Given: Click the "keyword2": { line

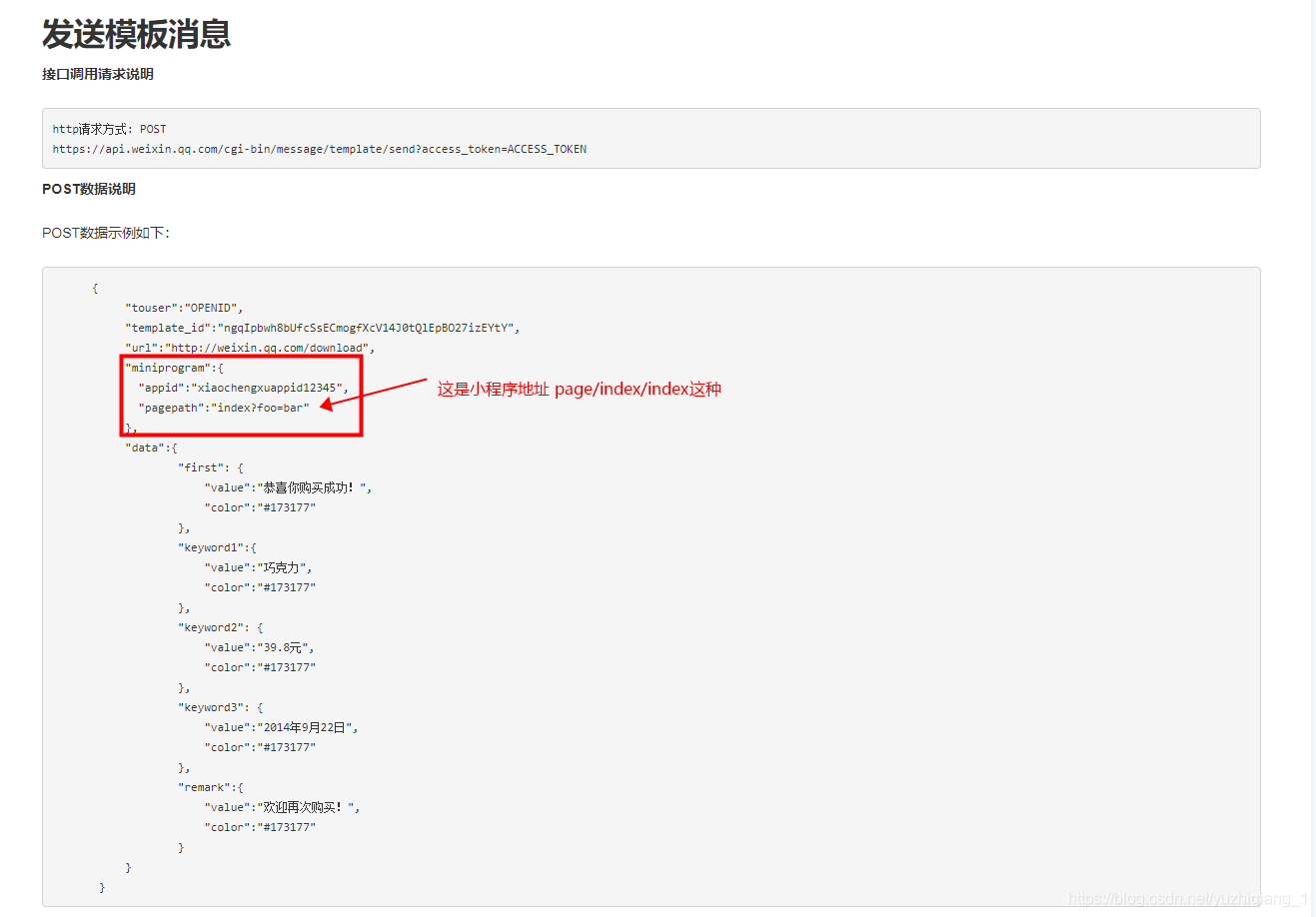Looking at the screenshot, I should click(x=221, y=627).
